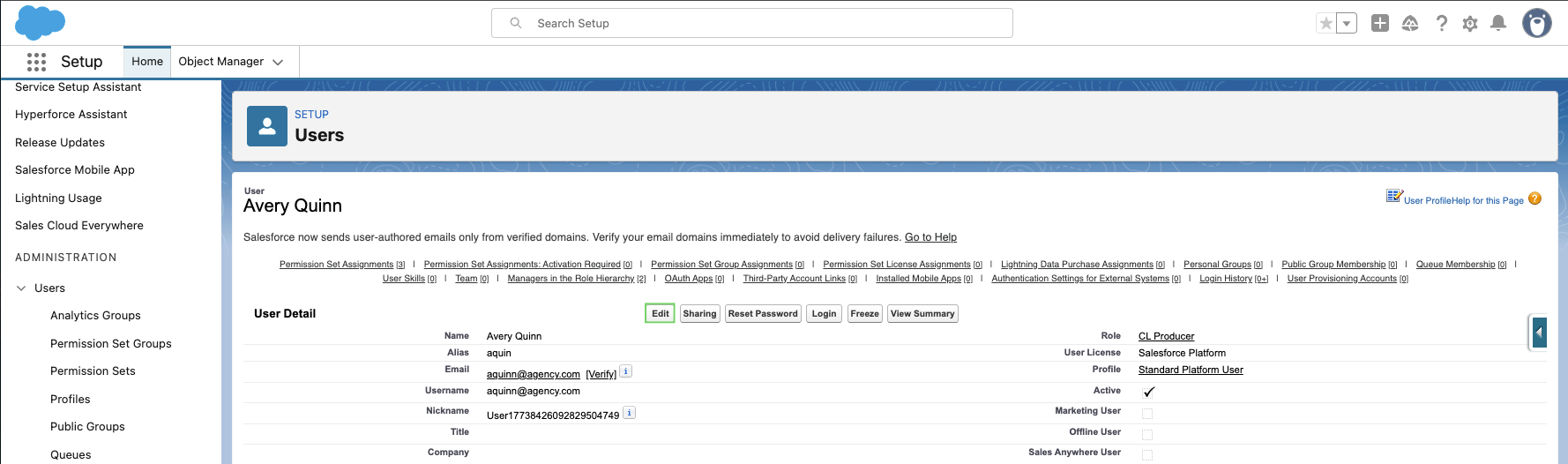1568x464 pixels.
Task: Open Analytics Groups under Users
Action: click(x=95, y=316)
